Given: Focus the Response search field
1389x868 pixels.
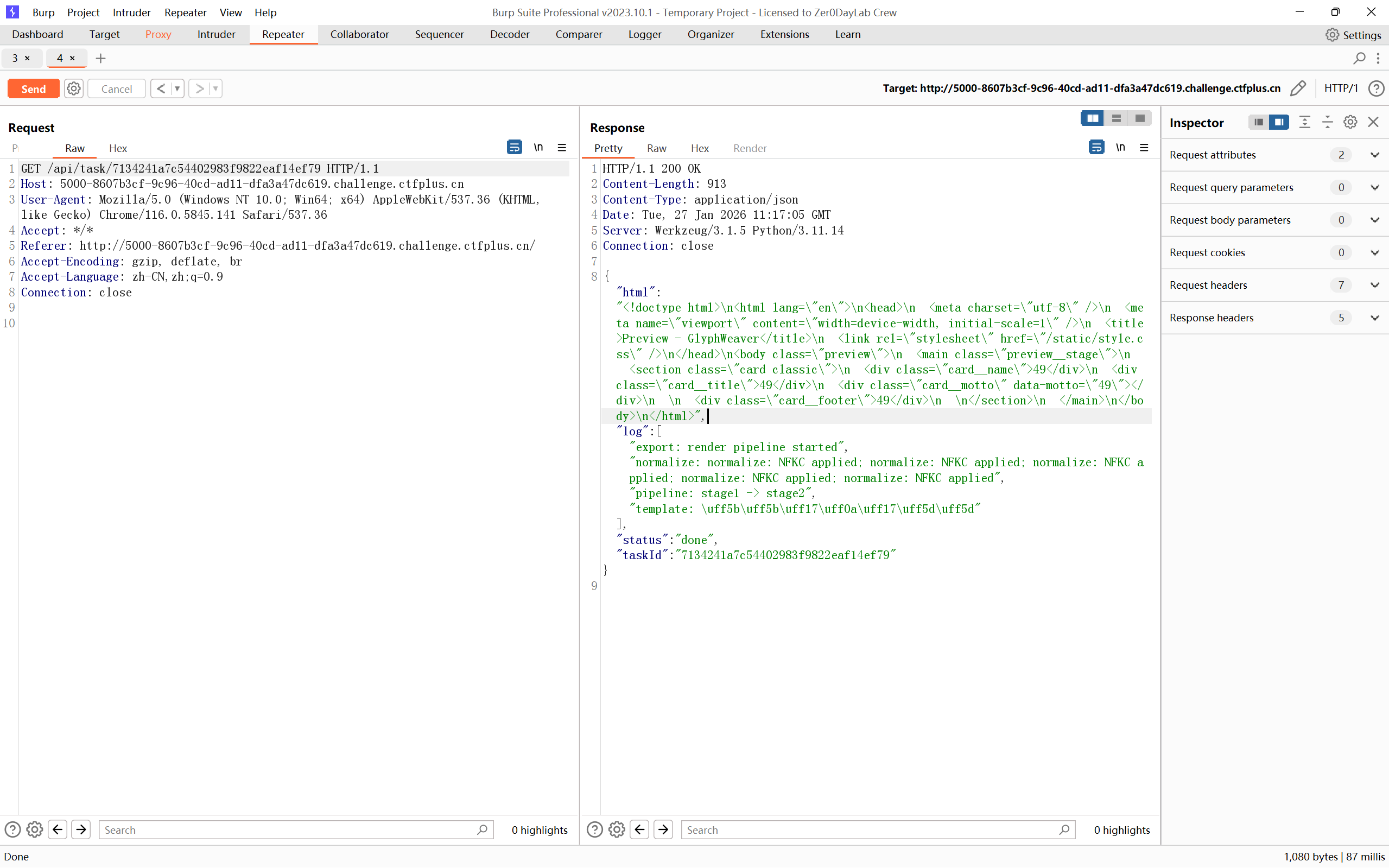Looking at the screenshot, I should tap(878, 829).
